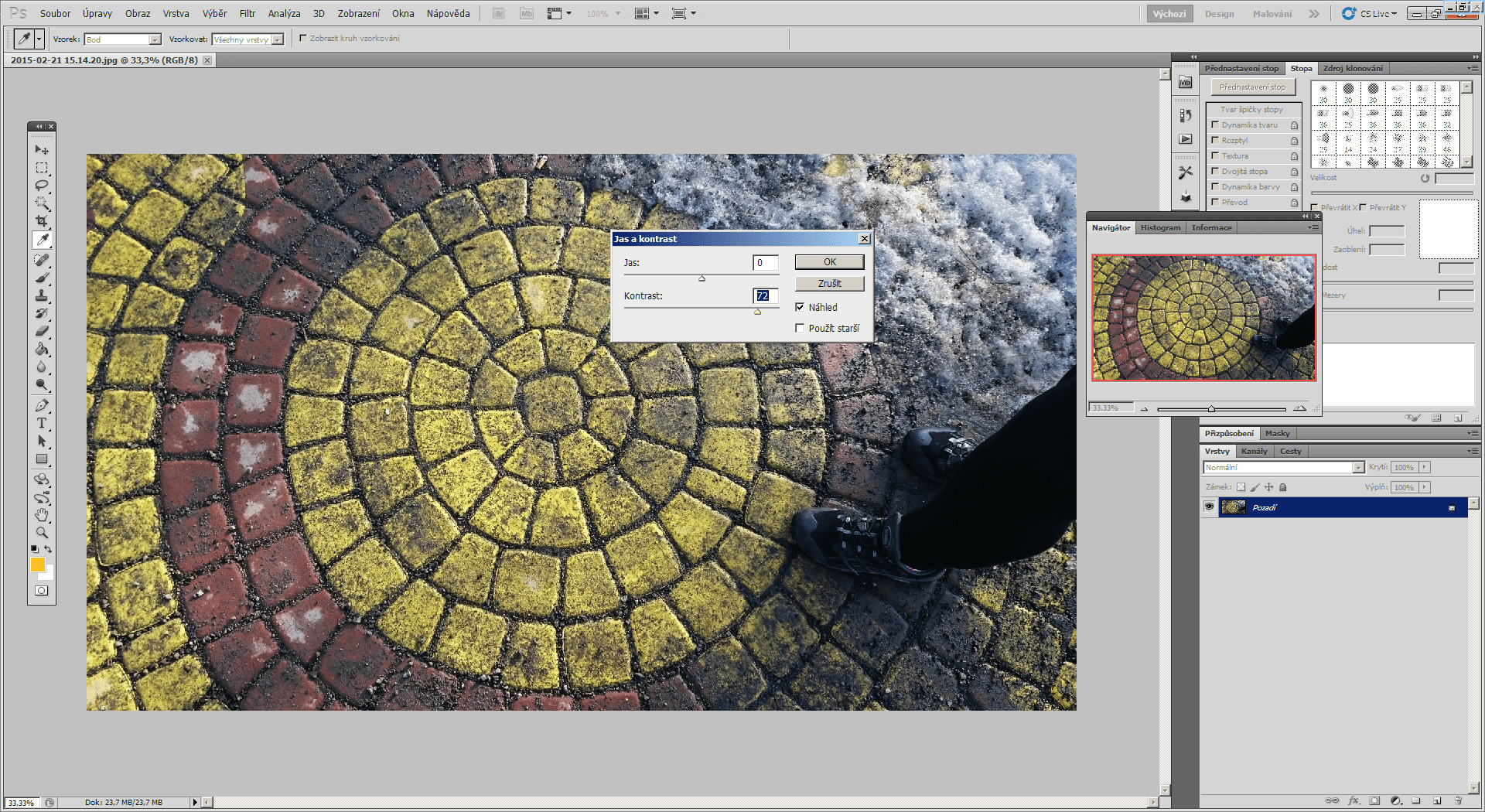Select the Rectangle shape tool
The image size is (1485, 812).
pos(42,459)
